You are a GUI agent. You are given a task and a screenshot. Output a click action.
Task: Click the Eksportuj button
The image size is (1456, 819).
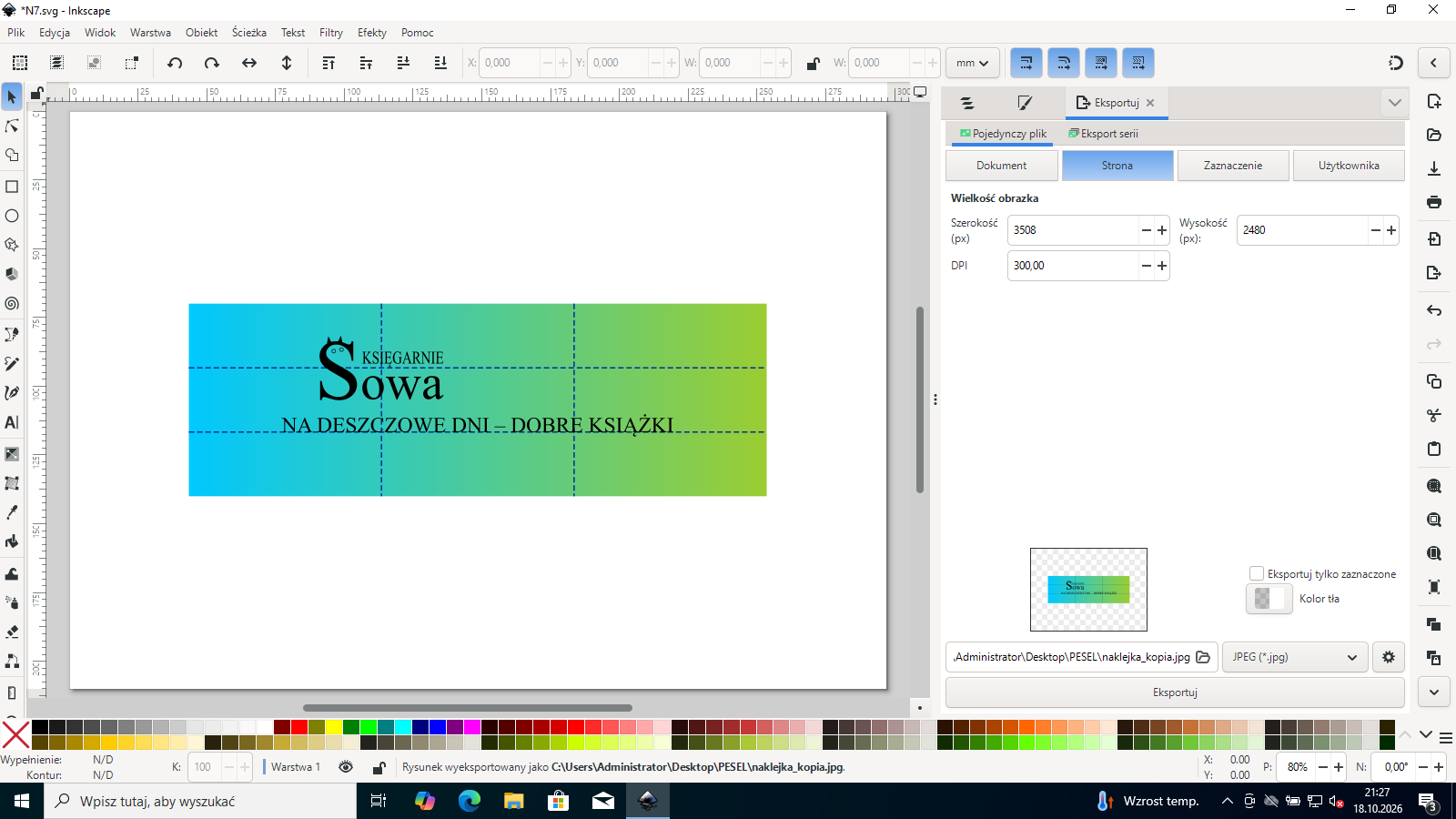tap(1175, 693)
